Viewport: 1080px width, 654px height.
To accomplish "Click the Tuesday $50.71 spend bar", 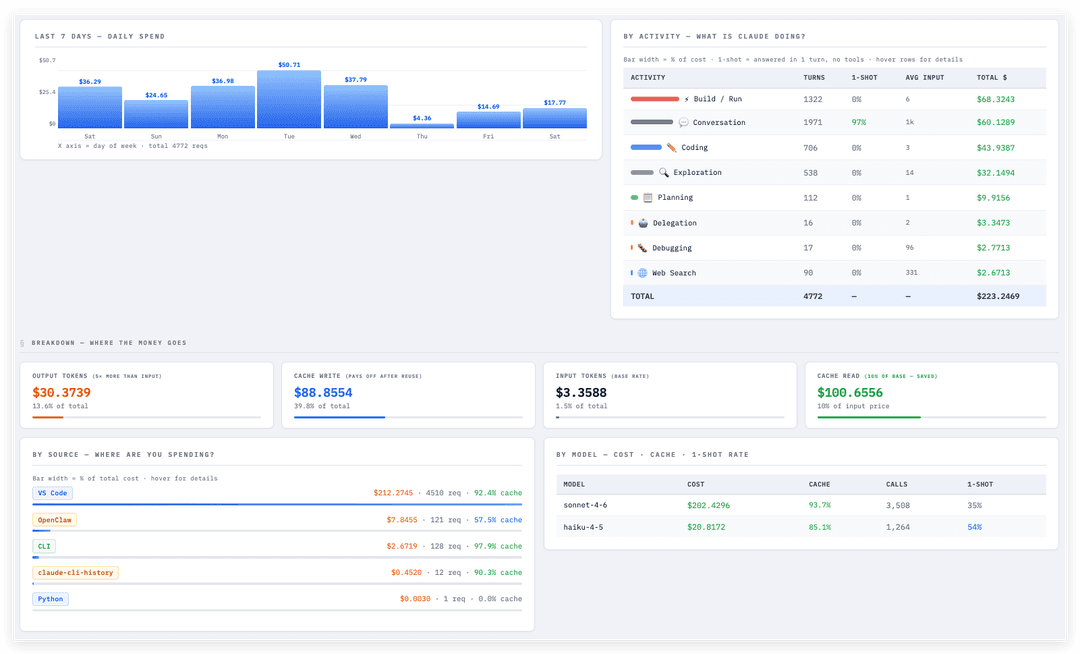I will [289, 99].
